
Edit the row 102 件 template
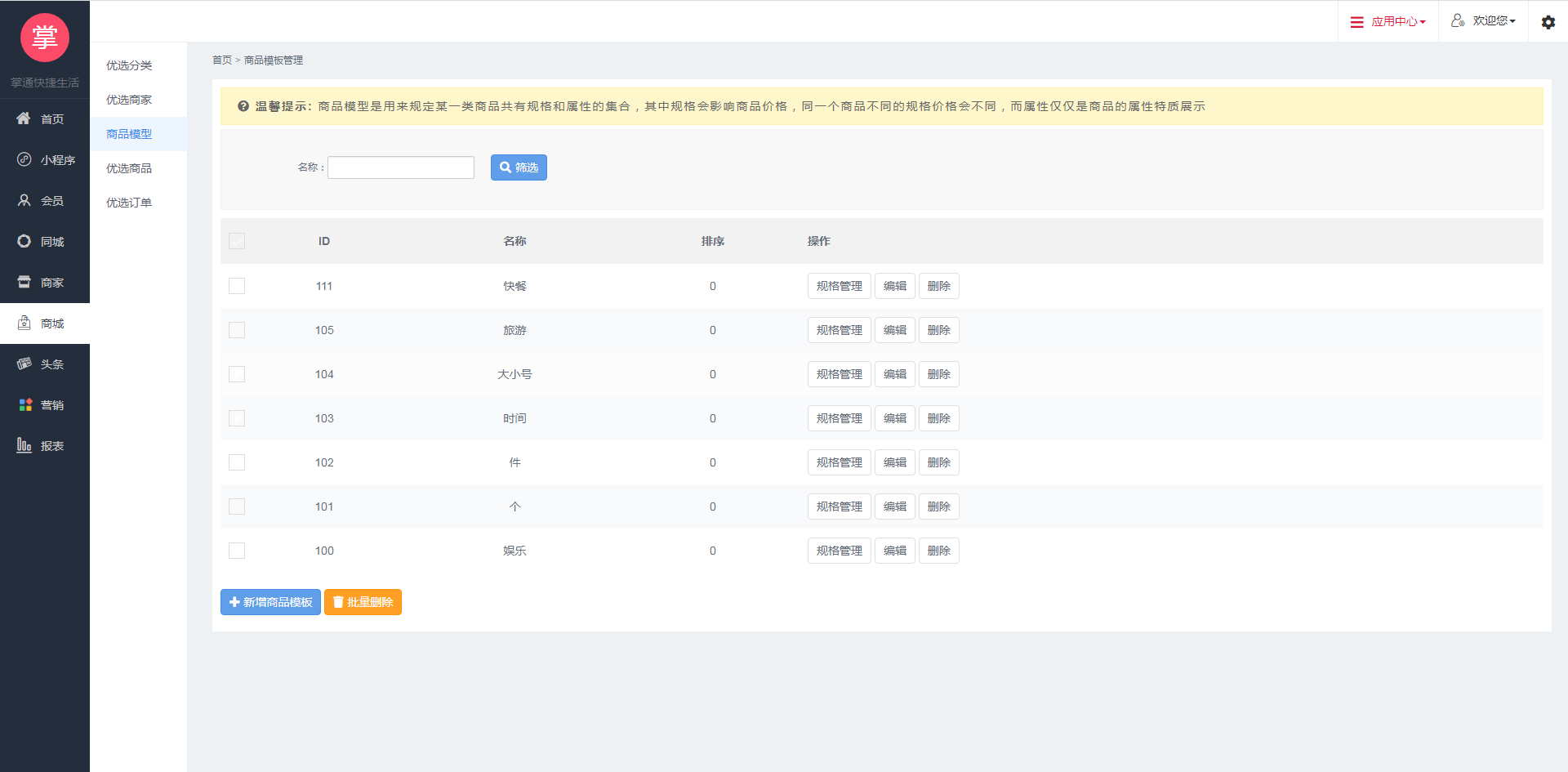pyautogui.click(x=894, y=462)
